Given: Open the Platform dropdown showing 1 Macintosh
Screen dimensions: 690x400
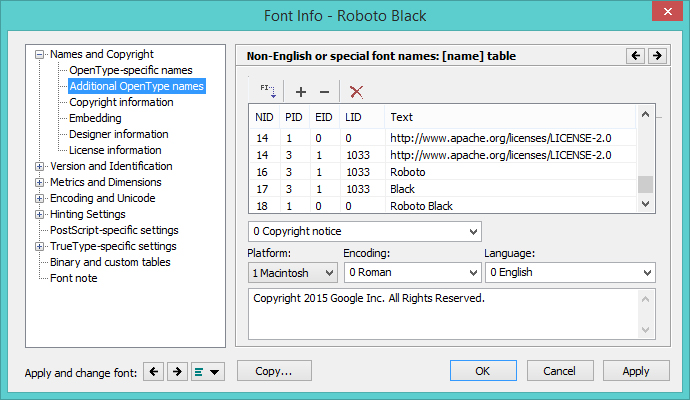Looking at the screenshot, I should click(x=292, y=272).
